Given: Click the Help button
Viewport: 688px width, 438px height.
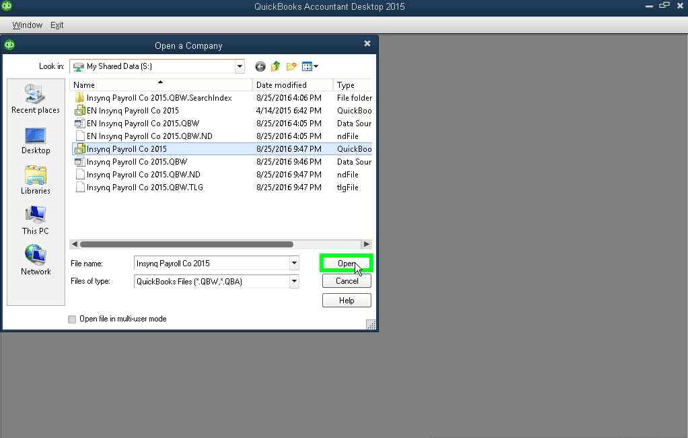Looking at the screenshot, I should pyautogui.click(x=347, y=301).
